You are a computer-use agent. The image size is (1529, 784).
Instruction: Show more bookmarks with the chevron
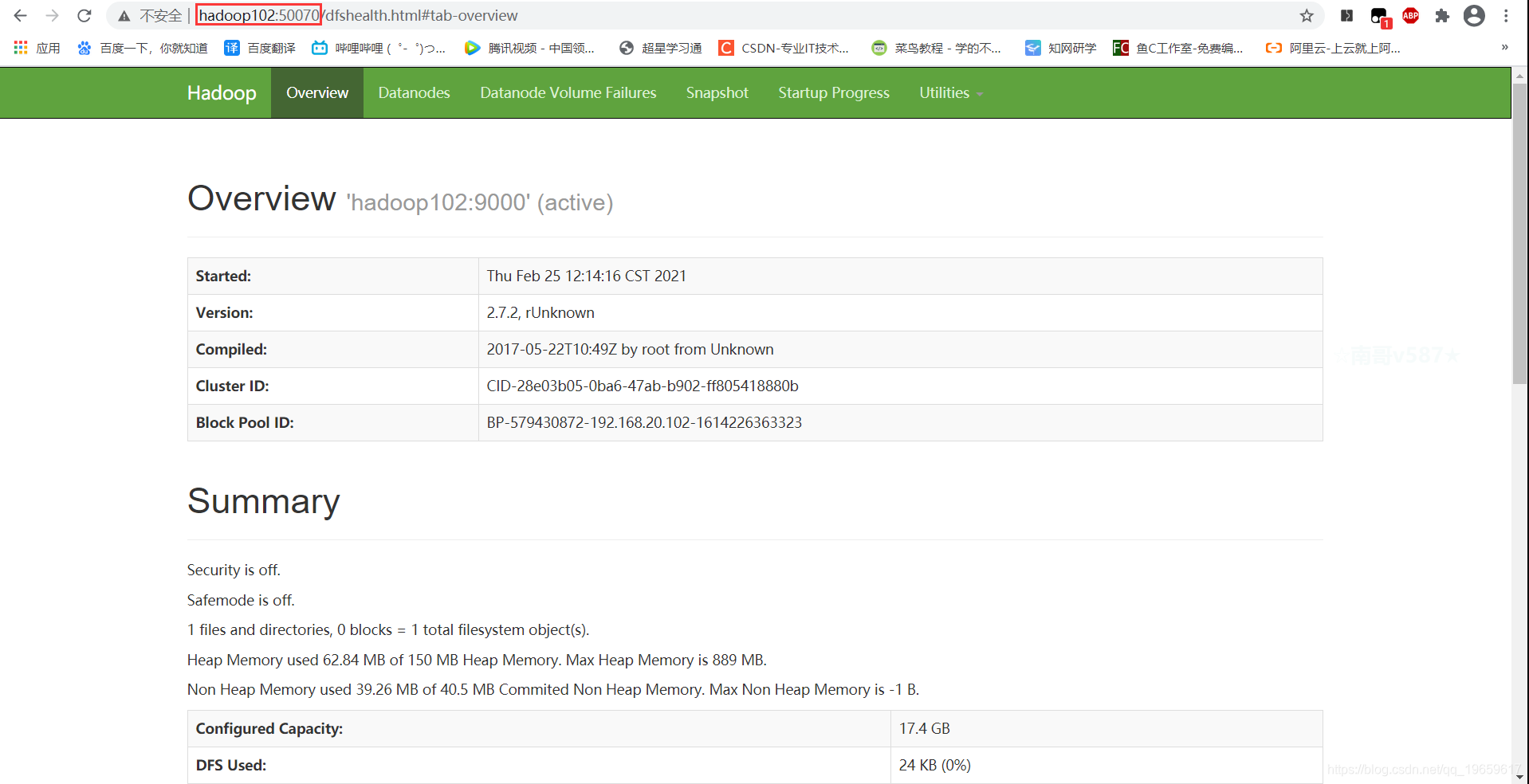1504,47
